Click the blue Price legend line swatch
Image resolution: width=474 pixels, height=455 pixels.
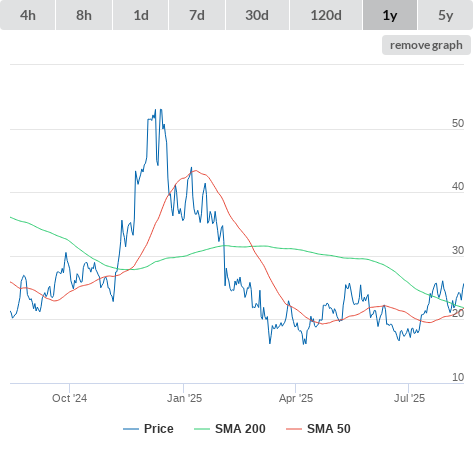point(131,429)
